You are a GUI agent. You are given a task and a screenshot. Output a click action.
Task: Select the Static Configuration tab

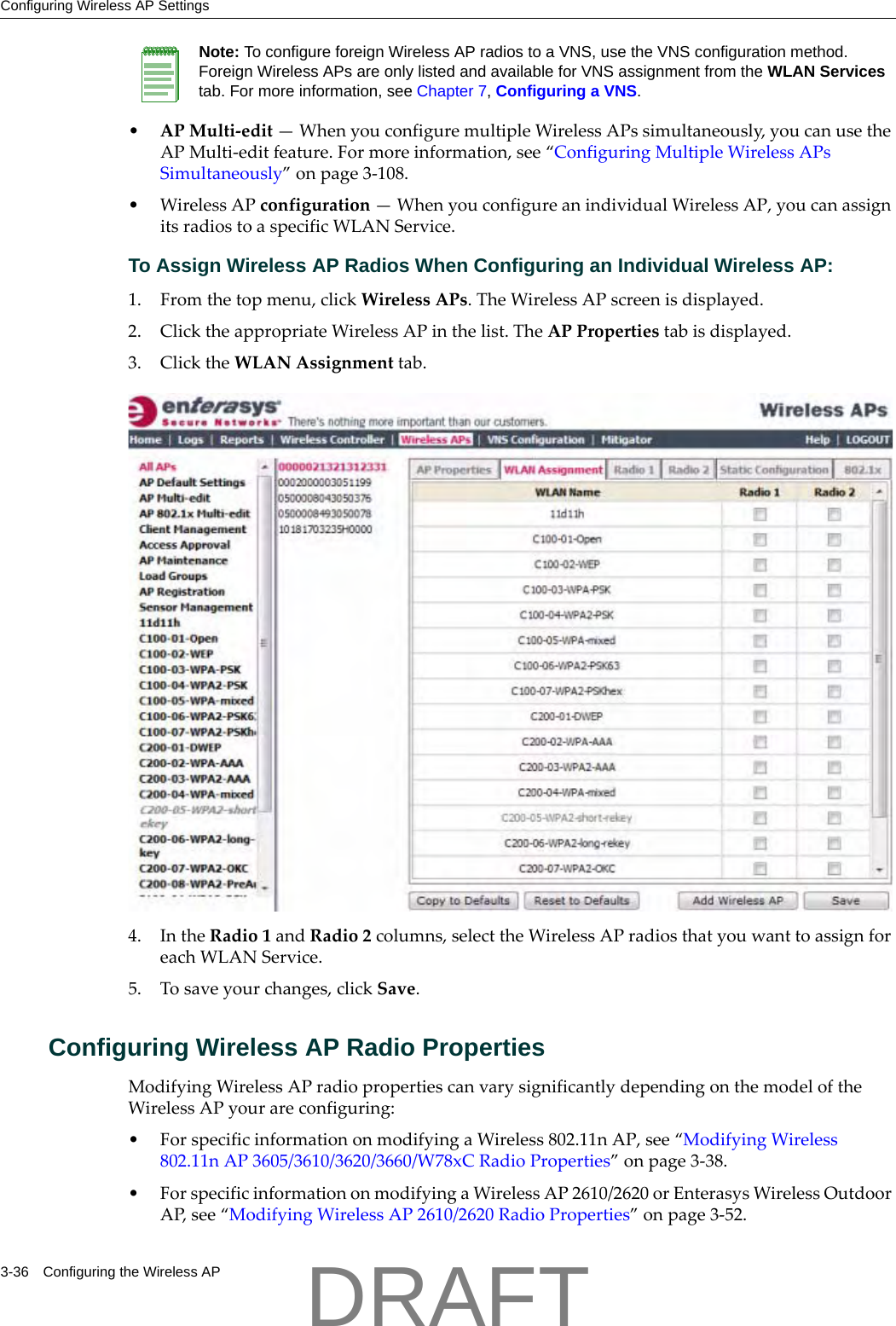tap(774, 470)
